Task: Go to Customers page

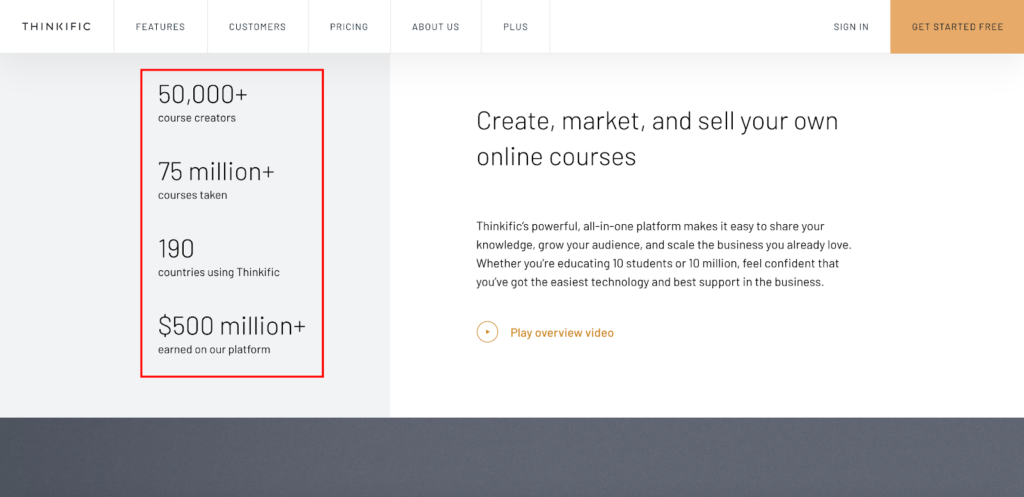Action: 257,27
